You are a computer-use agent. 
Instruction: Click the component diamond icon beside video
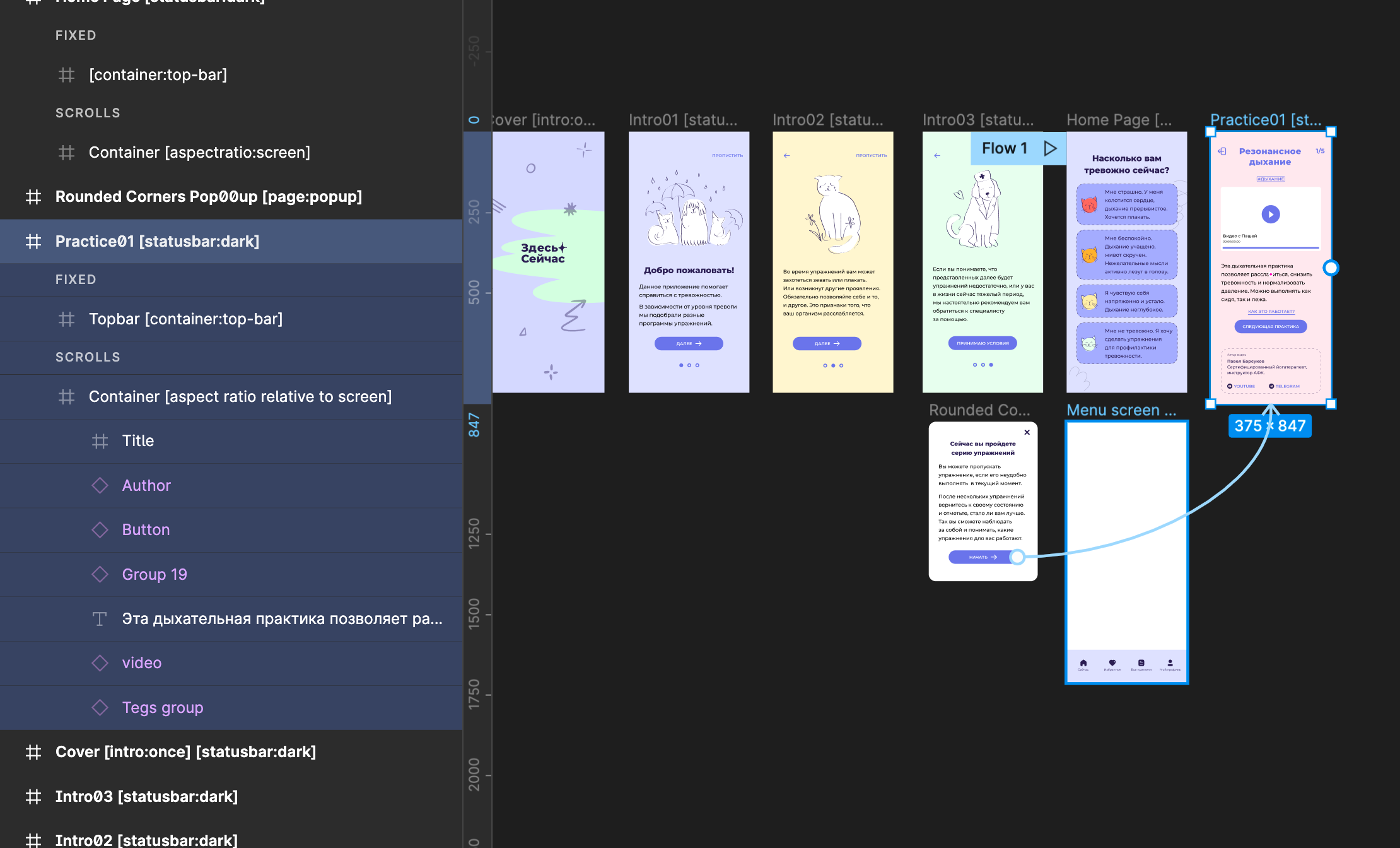tap(100, 663)
